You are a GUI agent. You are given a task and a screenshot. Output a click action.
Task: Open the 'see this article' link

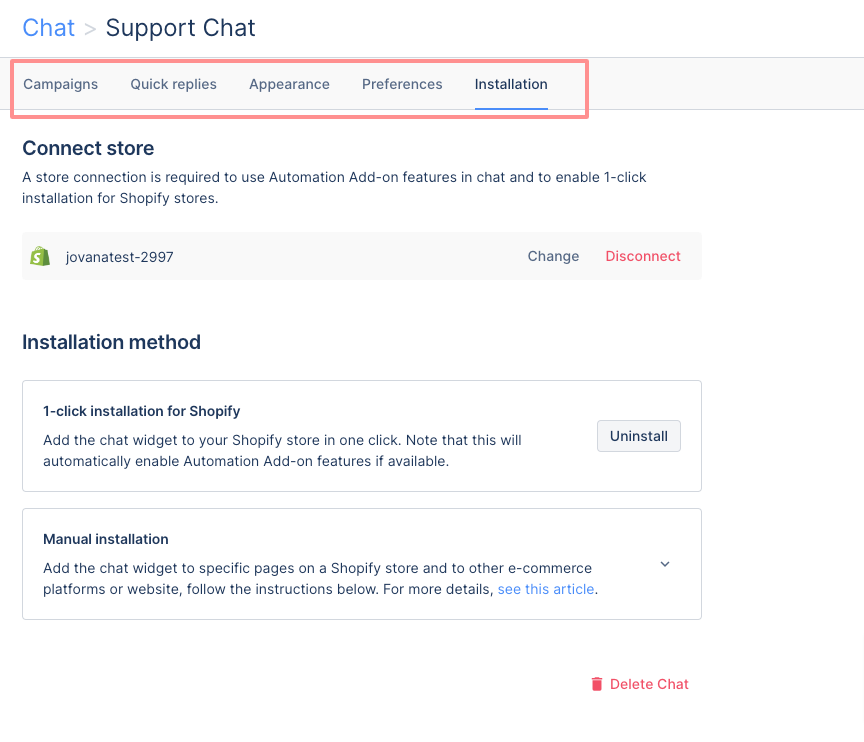(x=546, y=589)
